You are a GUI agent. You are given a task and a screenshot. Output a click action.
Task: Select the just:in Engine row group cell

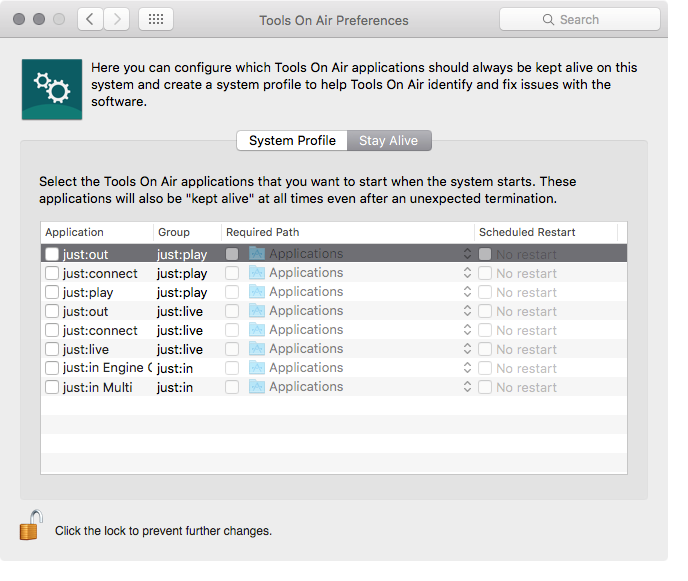(175, 369)
